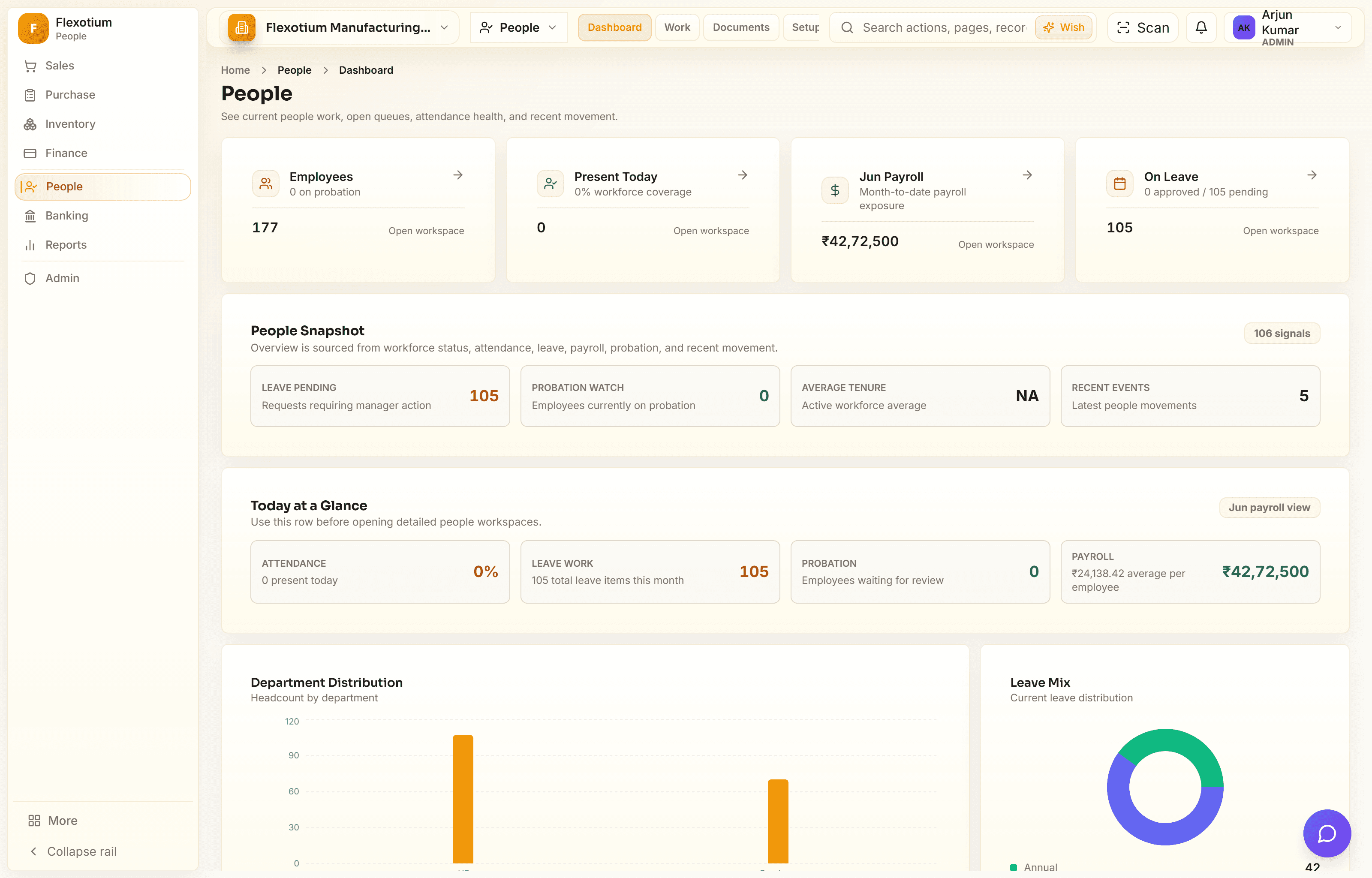This screenshot has width=1372, height=878.
Task: Click the shorter orange bar on the right
Action: pos(778,821)
